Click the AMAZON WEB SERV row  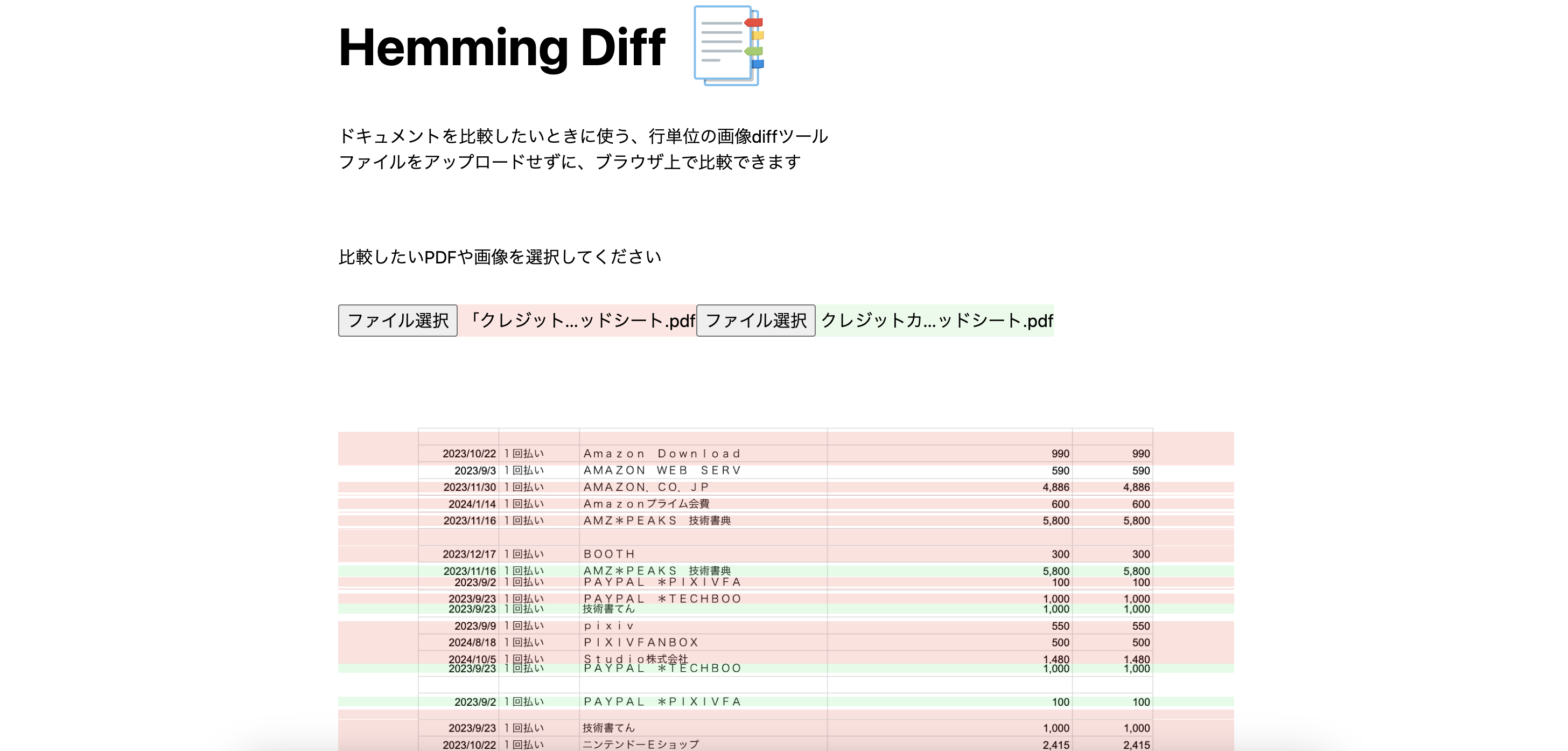[x=662, y=470]
